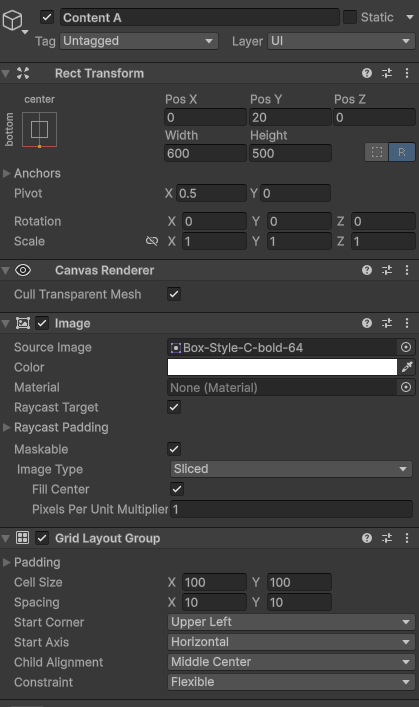
Task: Expand the Padding foldout
Action: point(6,562)
